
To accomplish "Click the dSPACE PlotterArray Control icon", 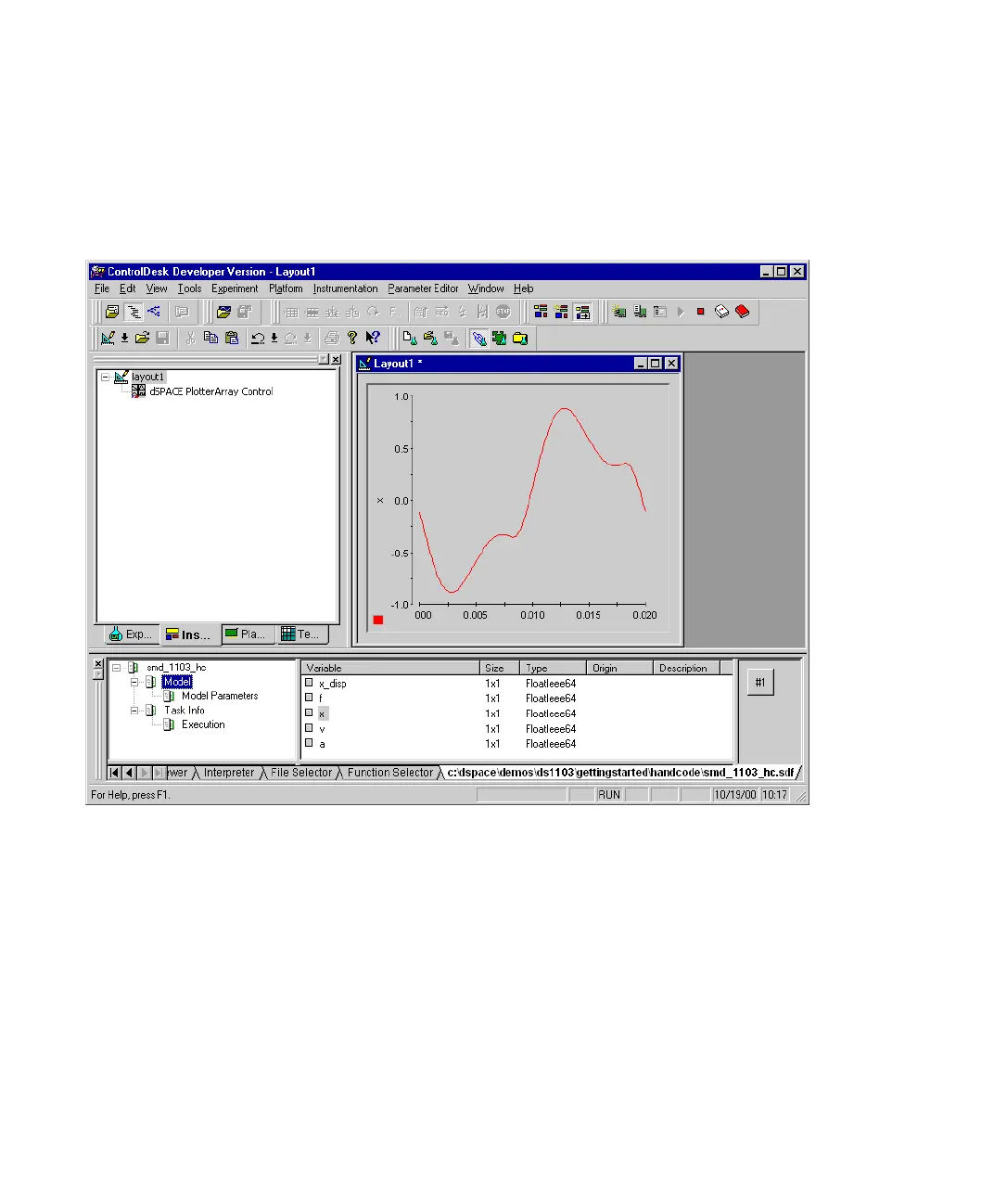I will 138,391.
